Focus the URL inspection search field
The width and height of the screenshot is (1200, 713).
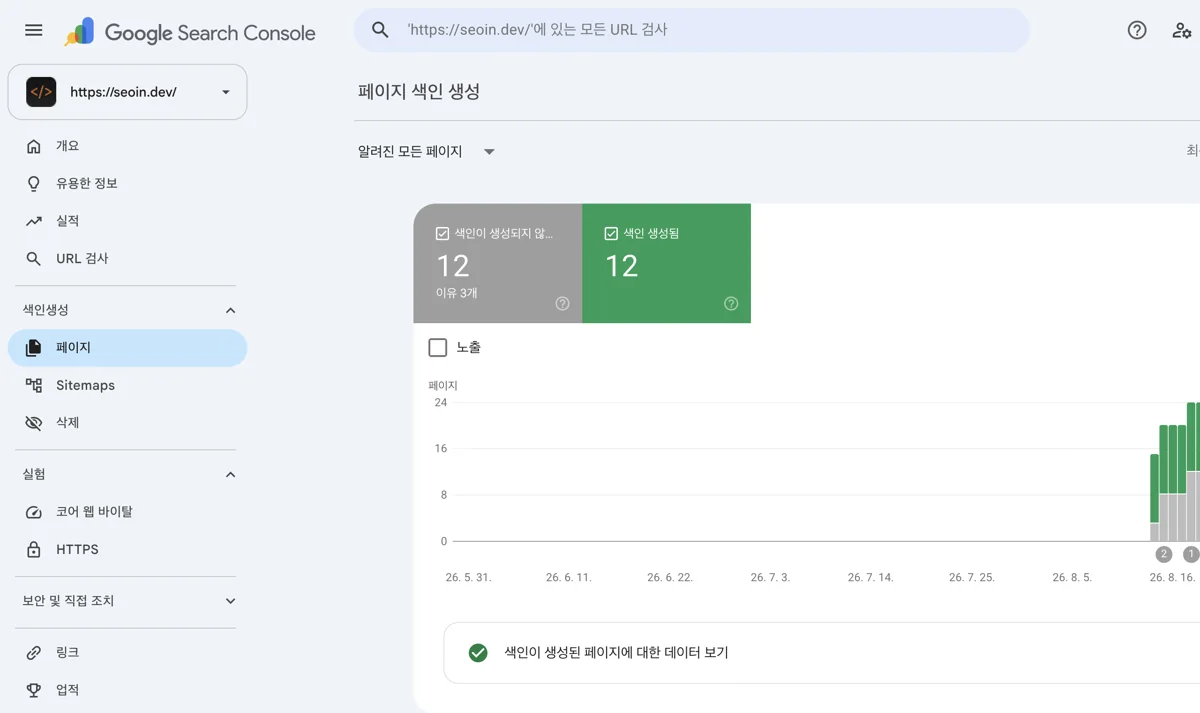692,30
